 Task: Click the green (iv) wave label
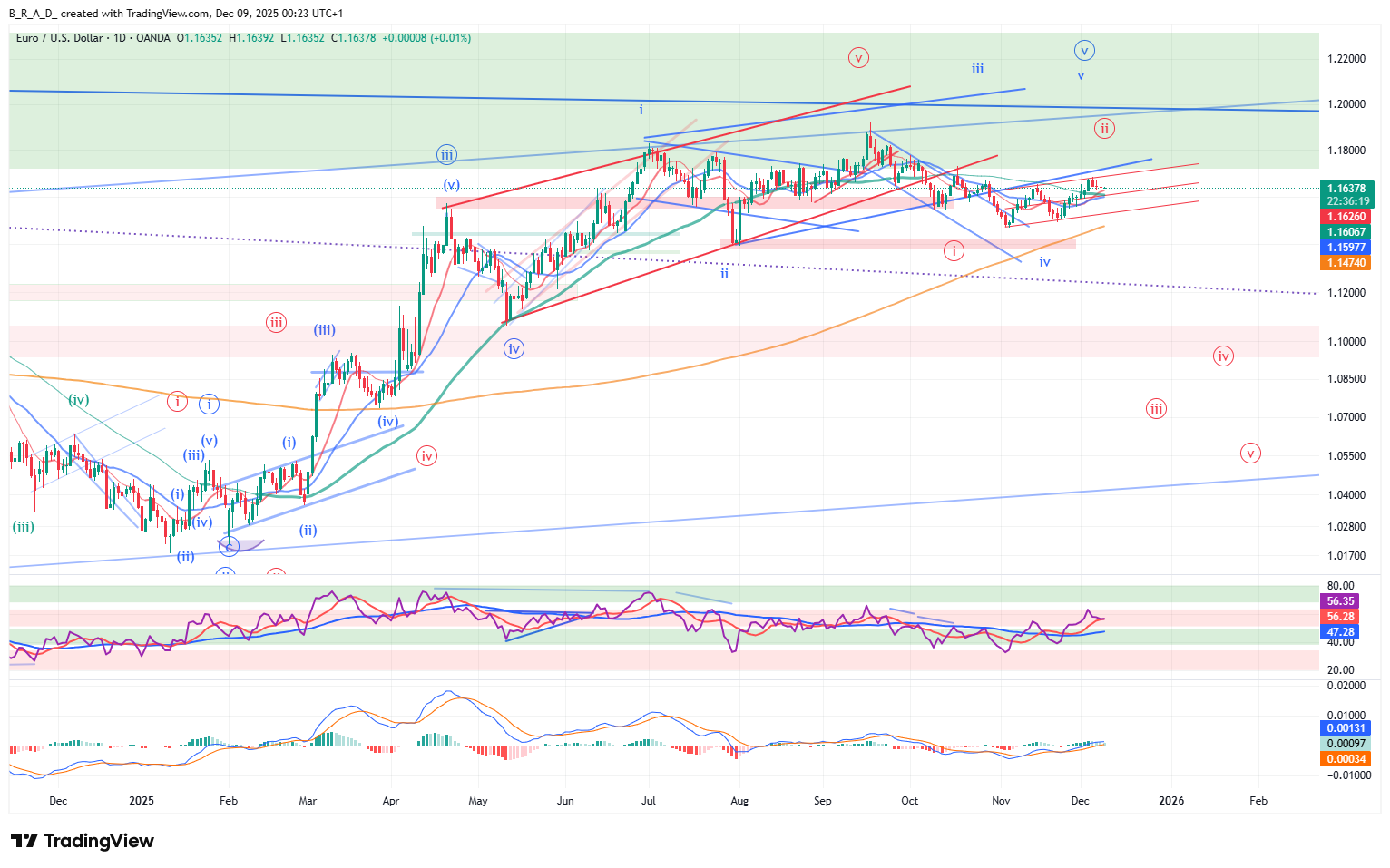pyautogui.click(x=79, y=399)
